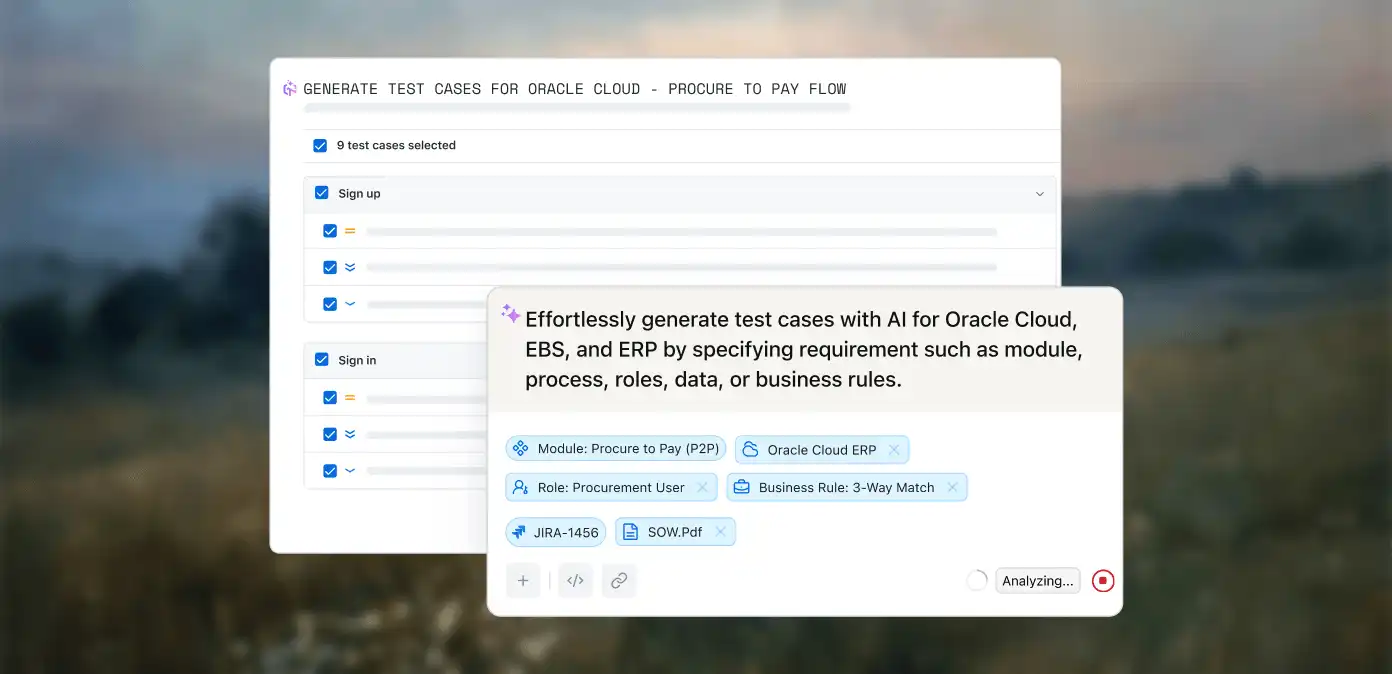Viewport: 1392px width, 674px height.
Task: Open the SOW.Pdf attachment chip
Action: pos(675,532)
